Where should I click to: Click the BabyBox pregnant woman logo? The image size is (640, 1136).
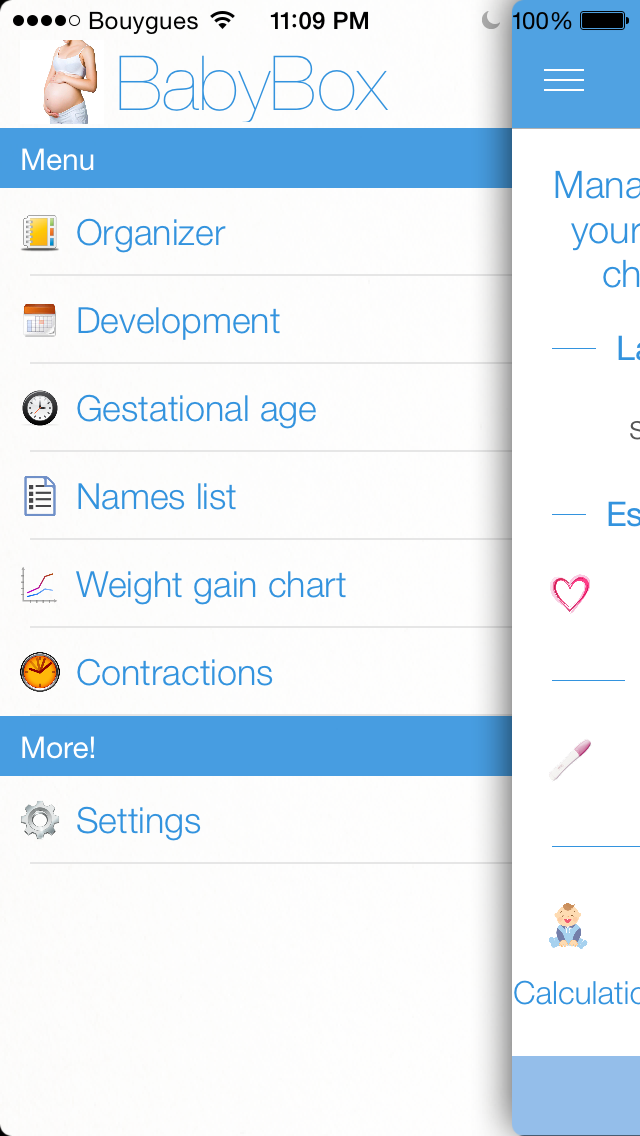point(62,83)
